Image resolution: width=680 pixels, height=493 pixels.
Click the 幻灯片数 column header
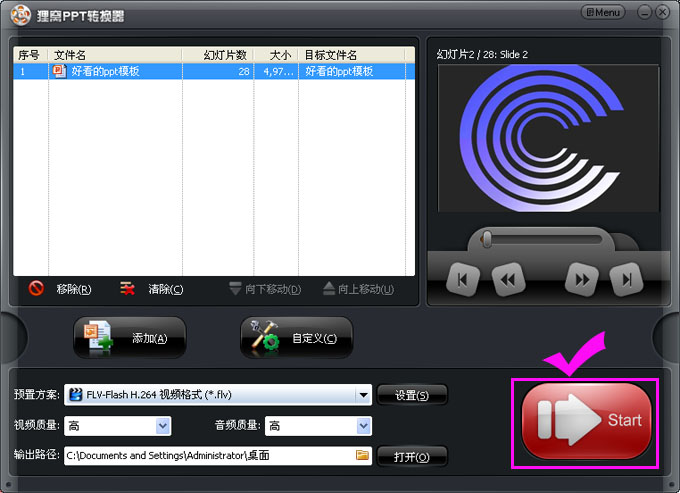(x=218, y=55)
